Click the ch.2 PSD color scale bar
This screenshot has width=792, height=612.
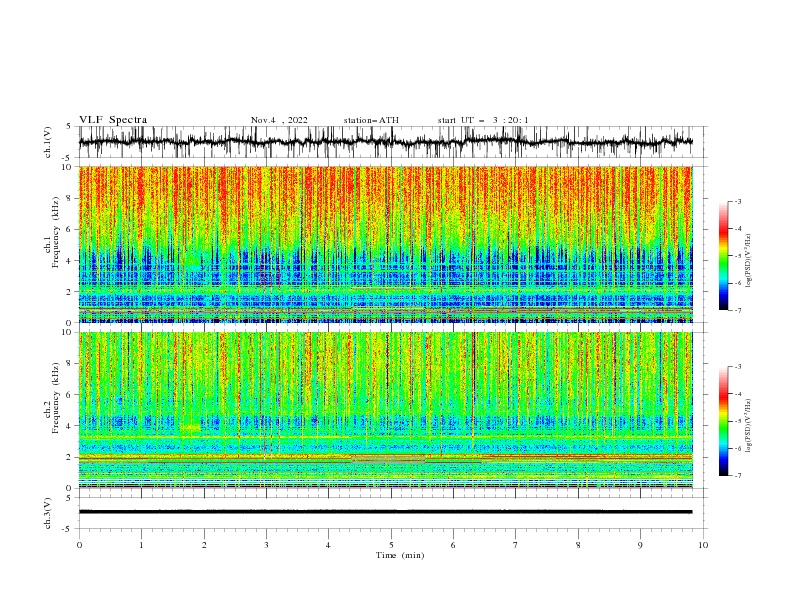[x=723, y=421]
